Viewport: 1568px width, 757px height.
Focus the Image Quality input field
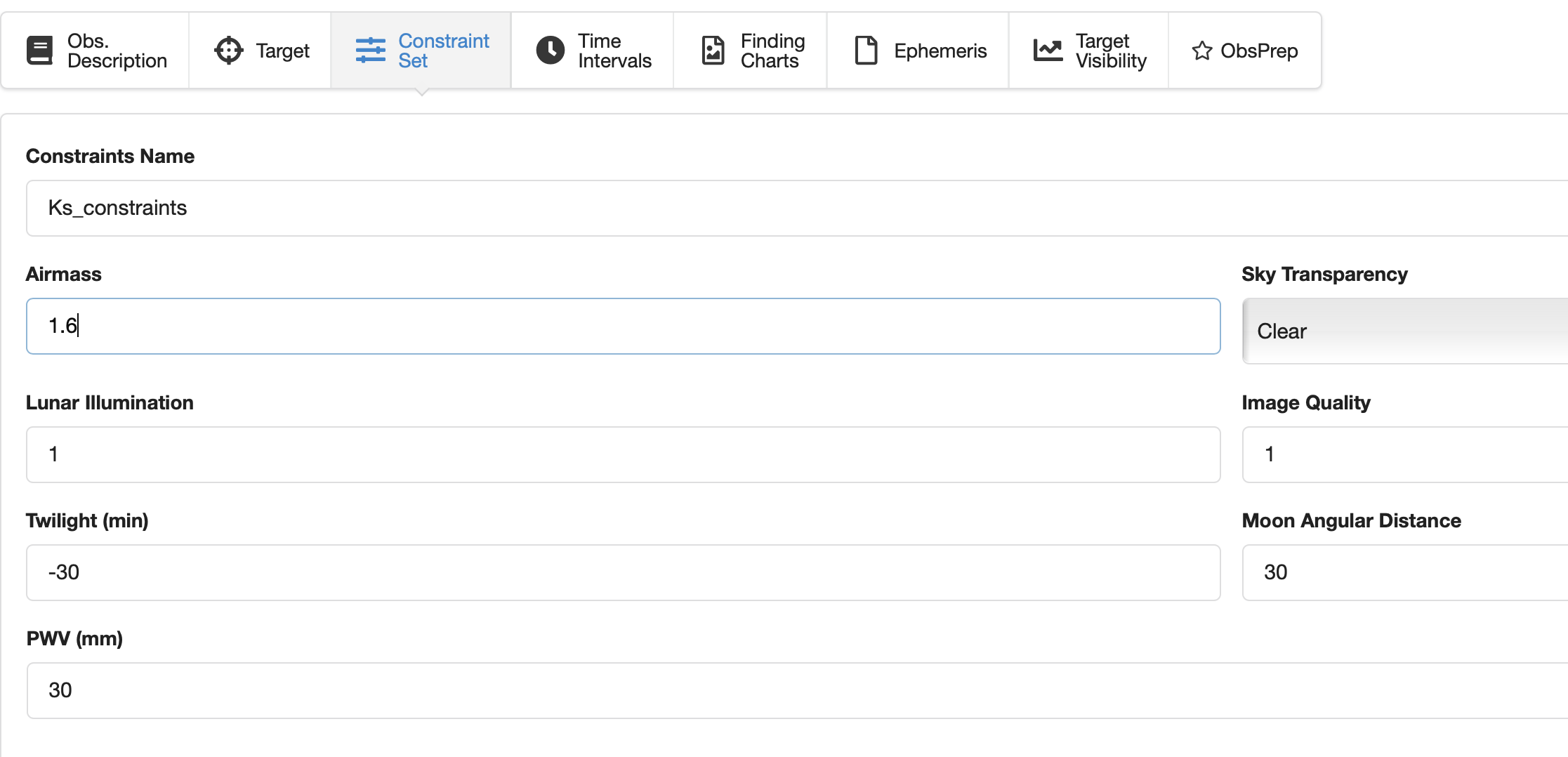(x=1404, y=454)
